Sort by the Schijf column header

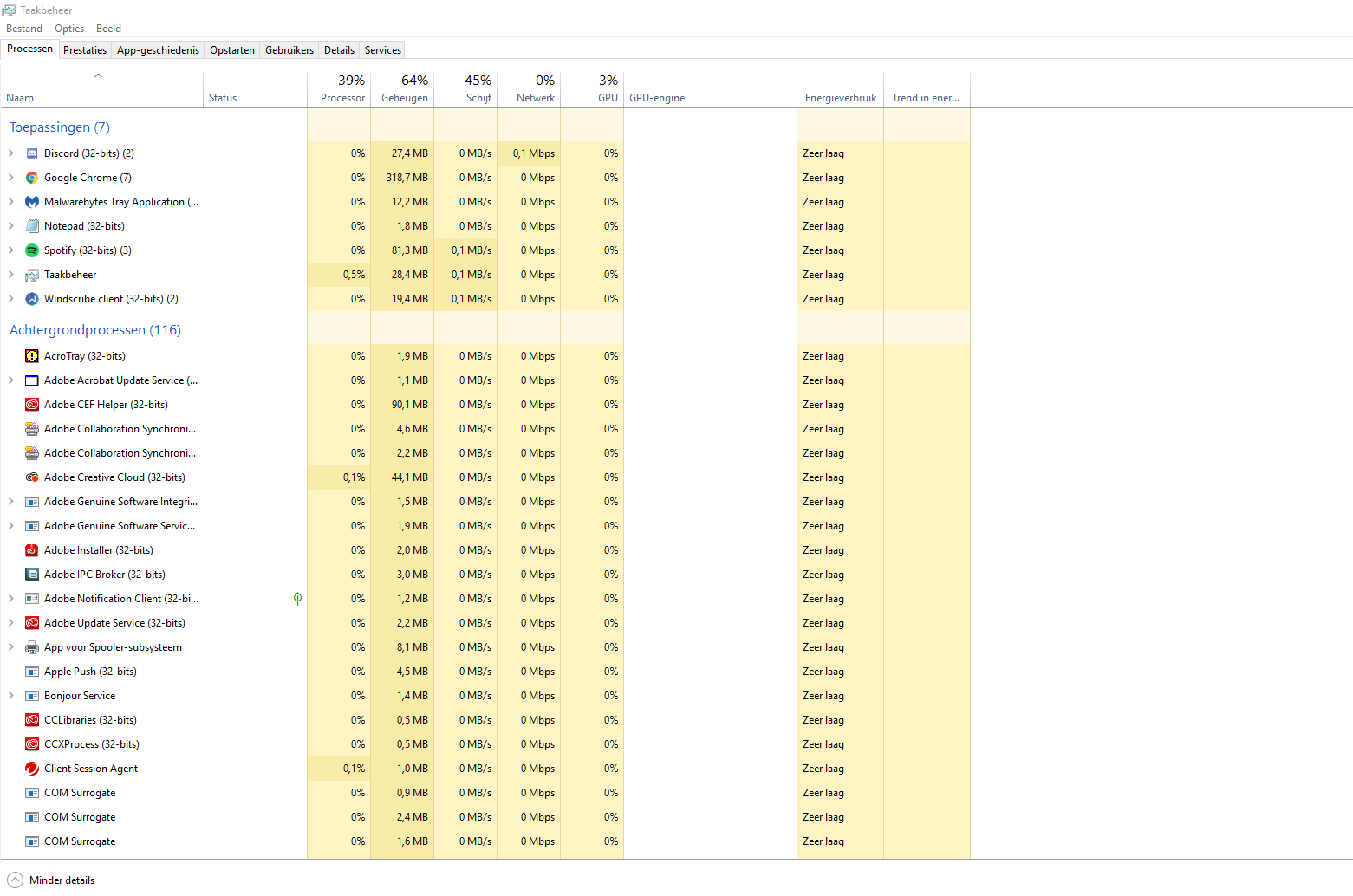pos(465,89)
